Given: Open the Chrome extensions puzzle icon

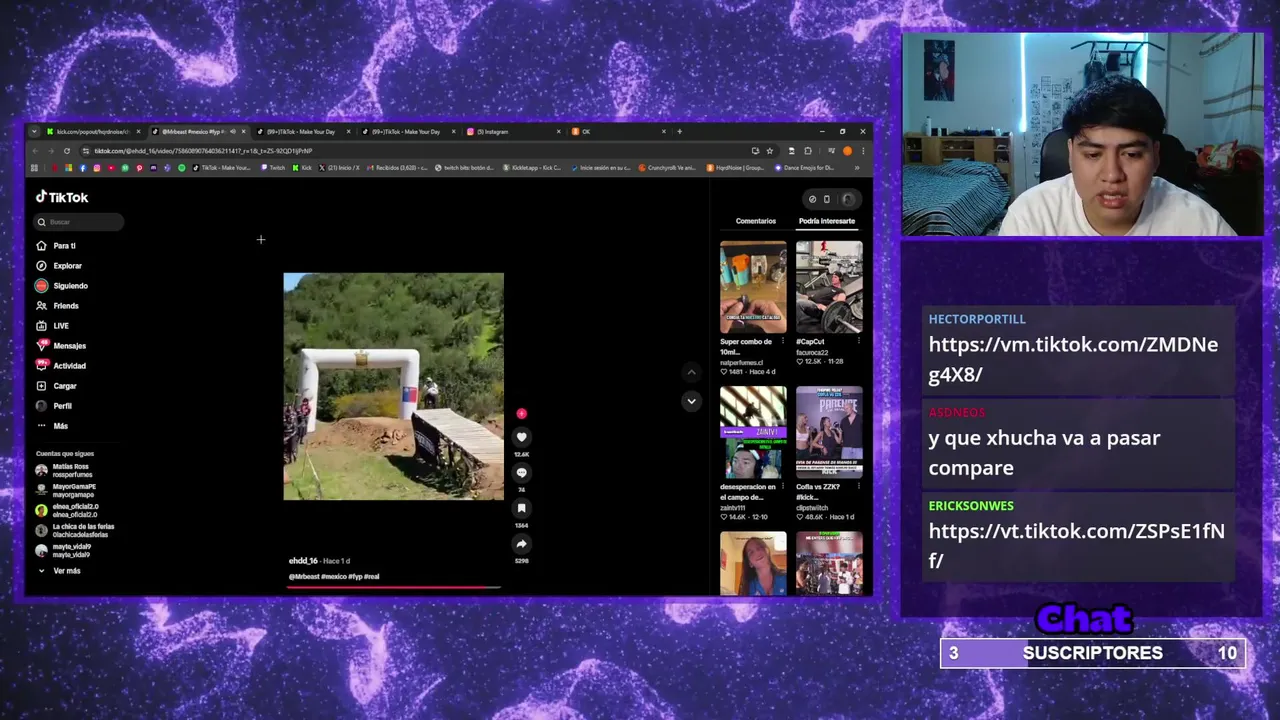Looking at the screenshot, I should pos(808,151).
